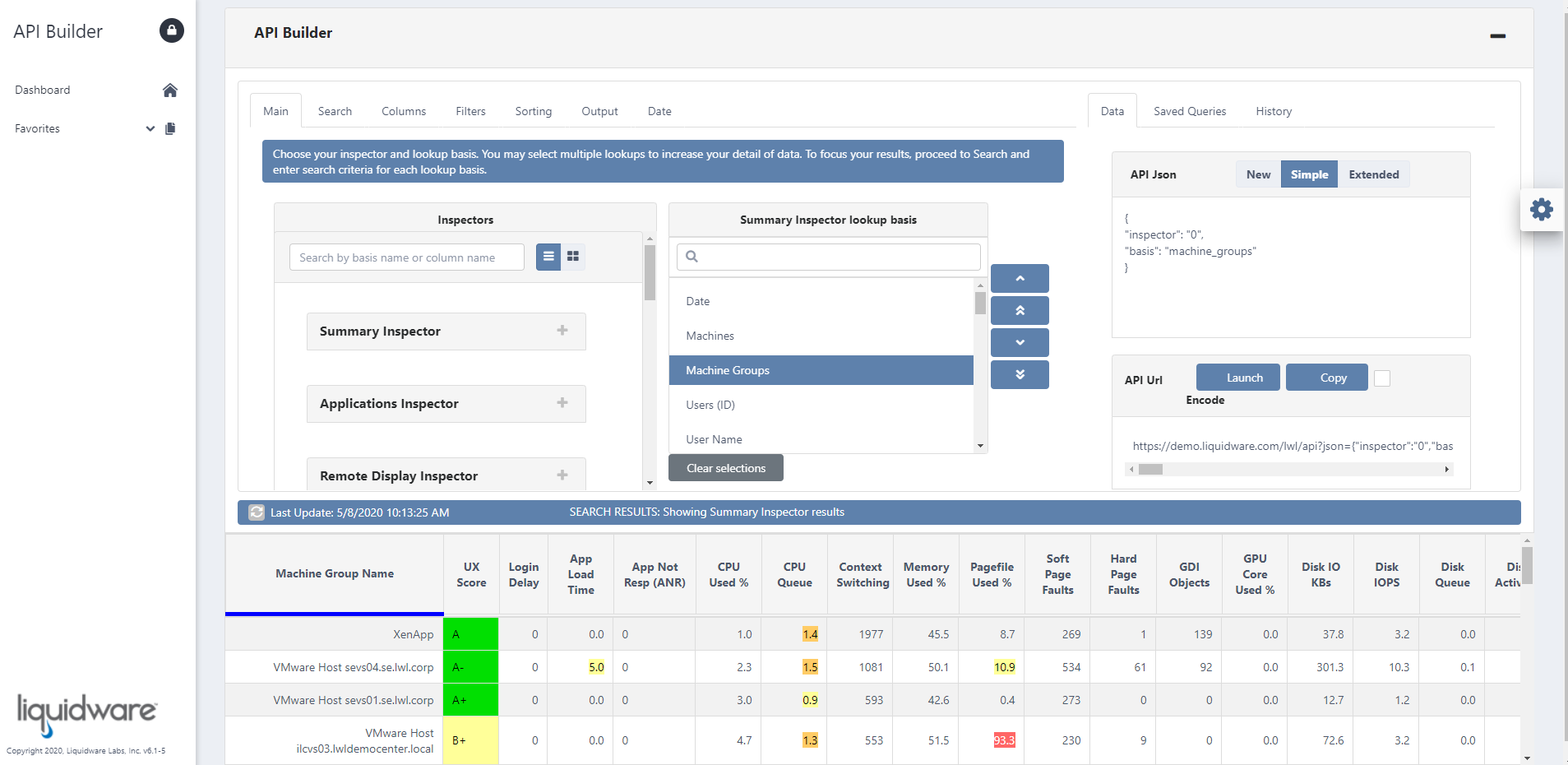Viewport: 1568px width, 765px height.
Task: Select Machine Groups in lookup basis list
Action: coord(821,370)
